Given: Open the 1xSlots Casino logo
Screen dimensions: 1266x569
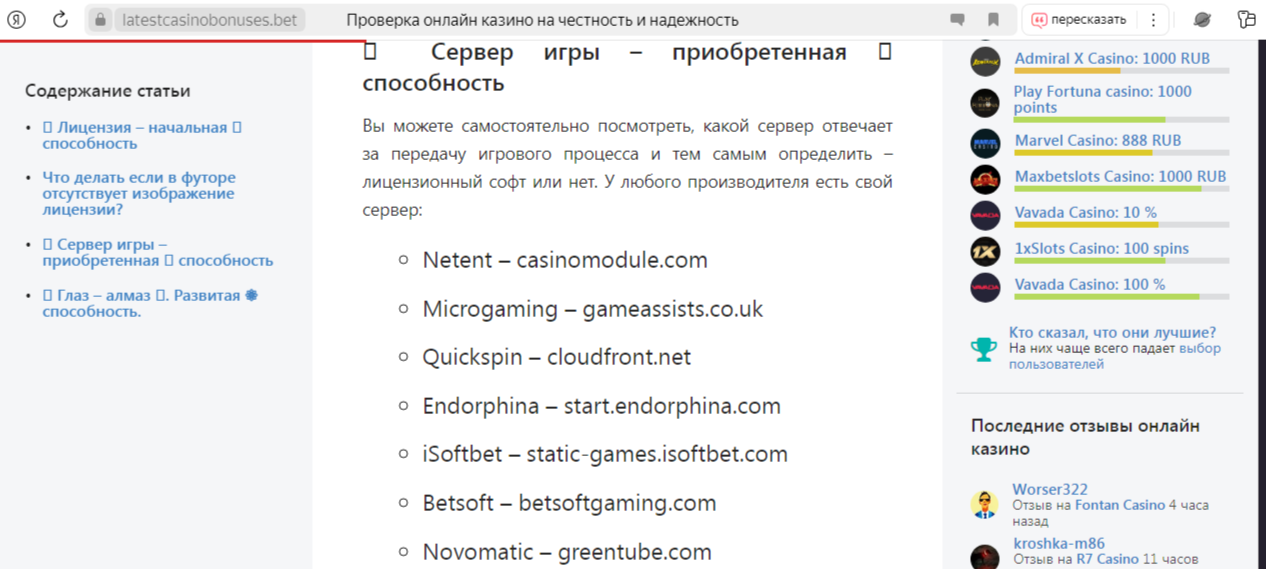Looking at the screenshot, I should pos(985,251).
